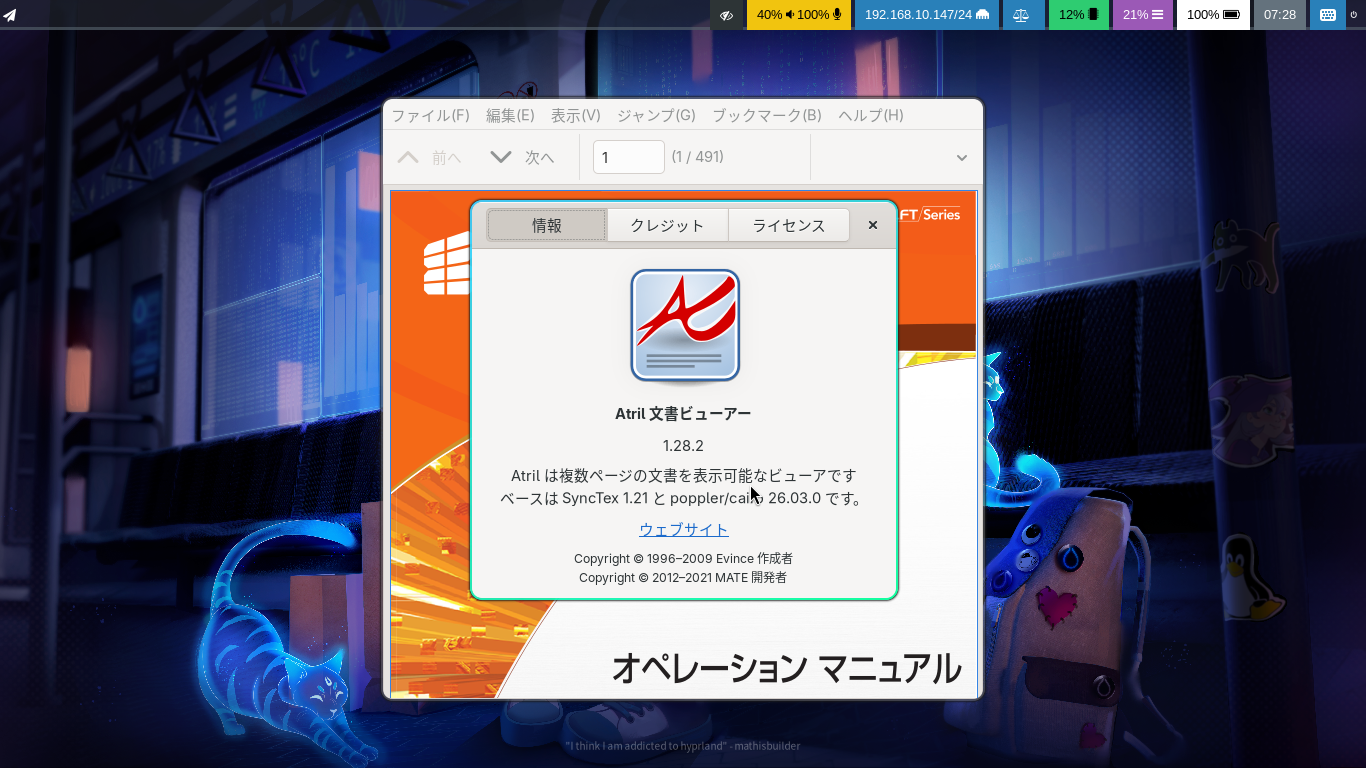Open the ヘルプ(H) menu

pyautogui.click(x=871, y=115)
